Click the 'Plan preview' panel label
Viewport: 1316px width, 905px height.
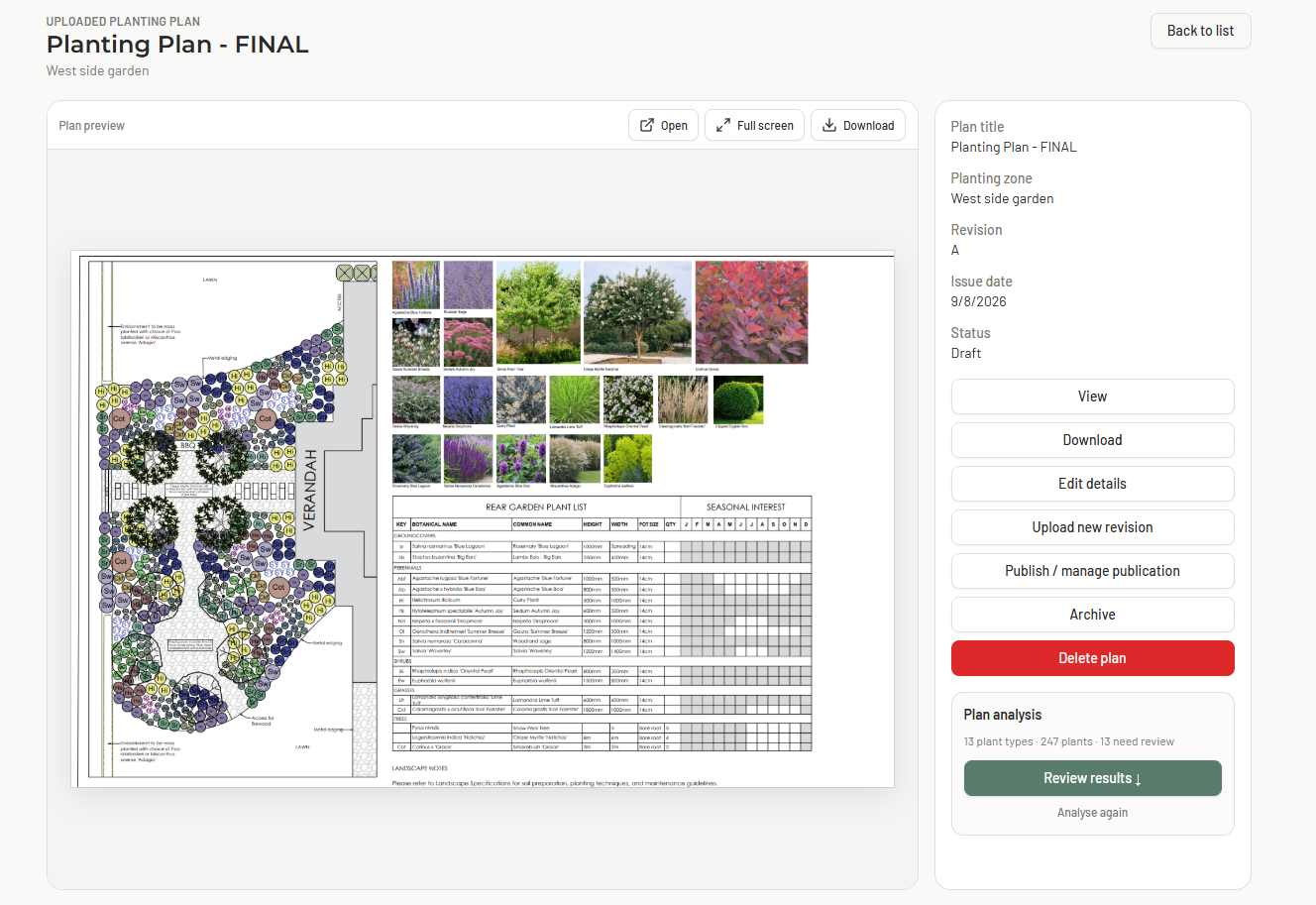click(x=92, y=126)
